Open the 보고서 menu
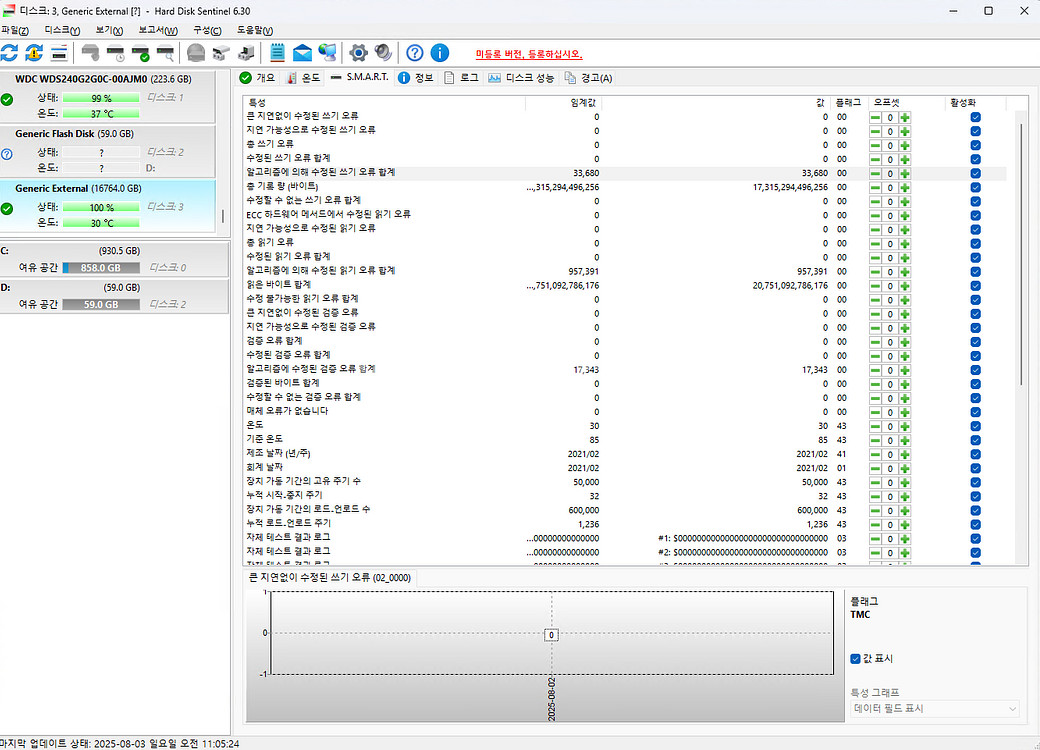This screenshot has width=1040, height=750. [x=158, y=31]
